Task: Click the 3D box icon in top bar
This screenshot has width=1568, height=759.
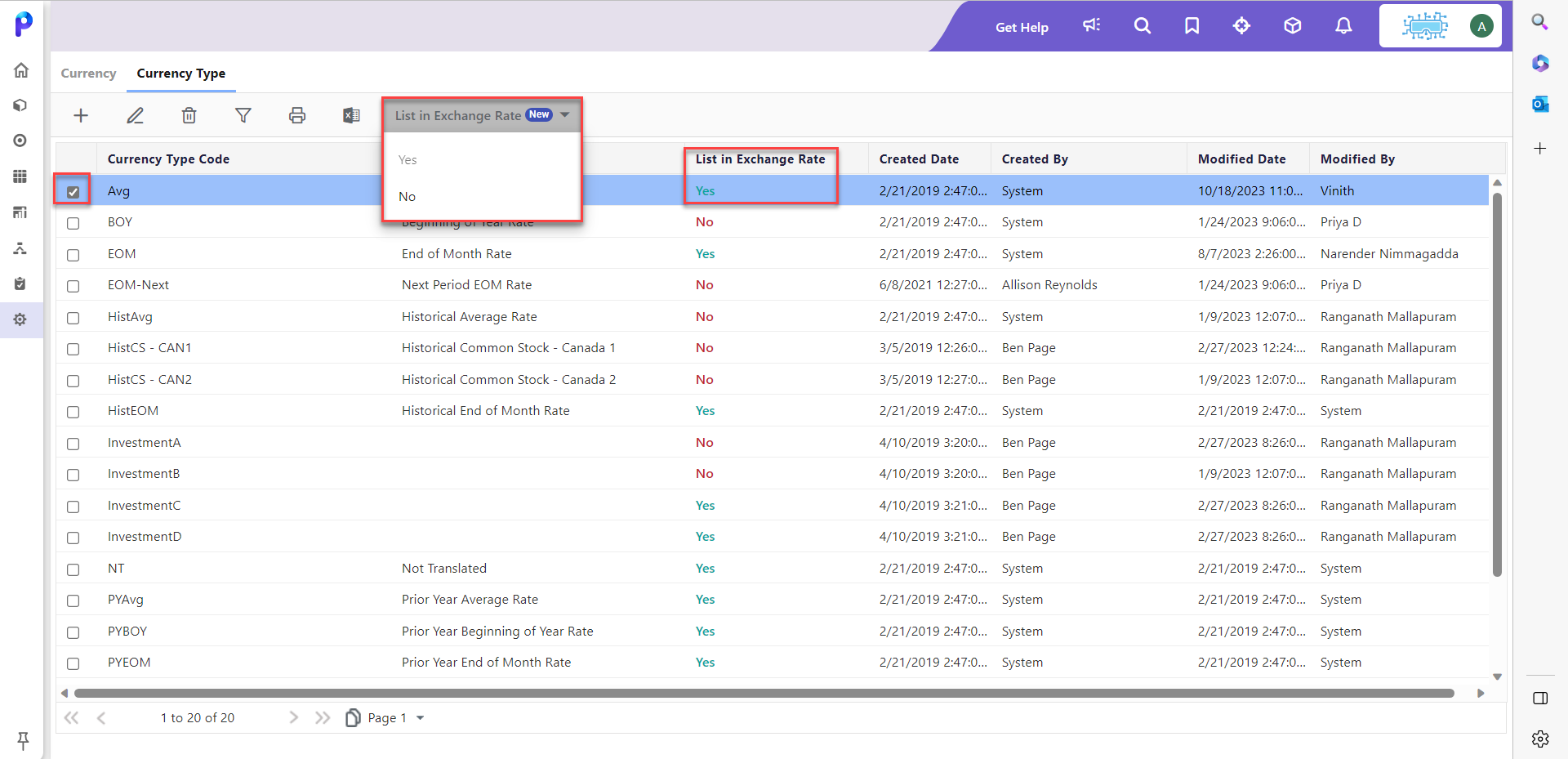Action: 1292,26
